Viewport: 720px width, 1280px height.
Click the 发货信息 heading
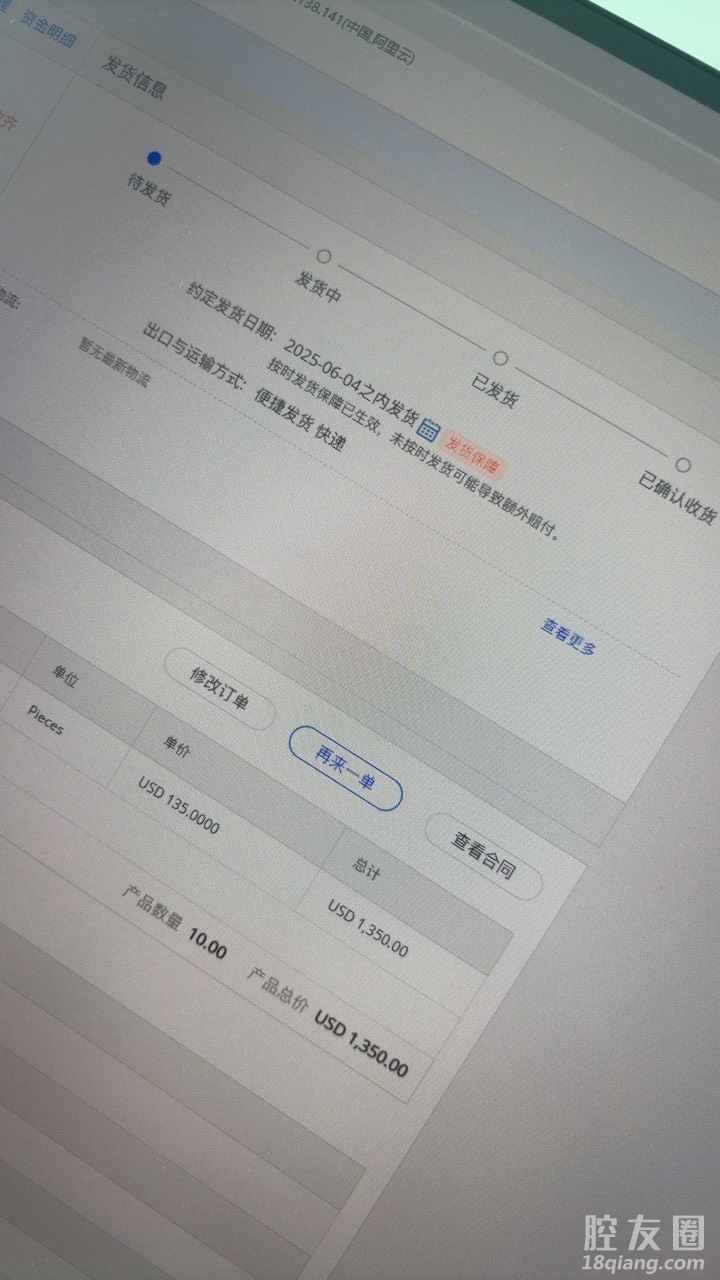click(133, 76)
